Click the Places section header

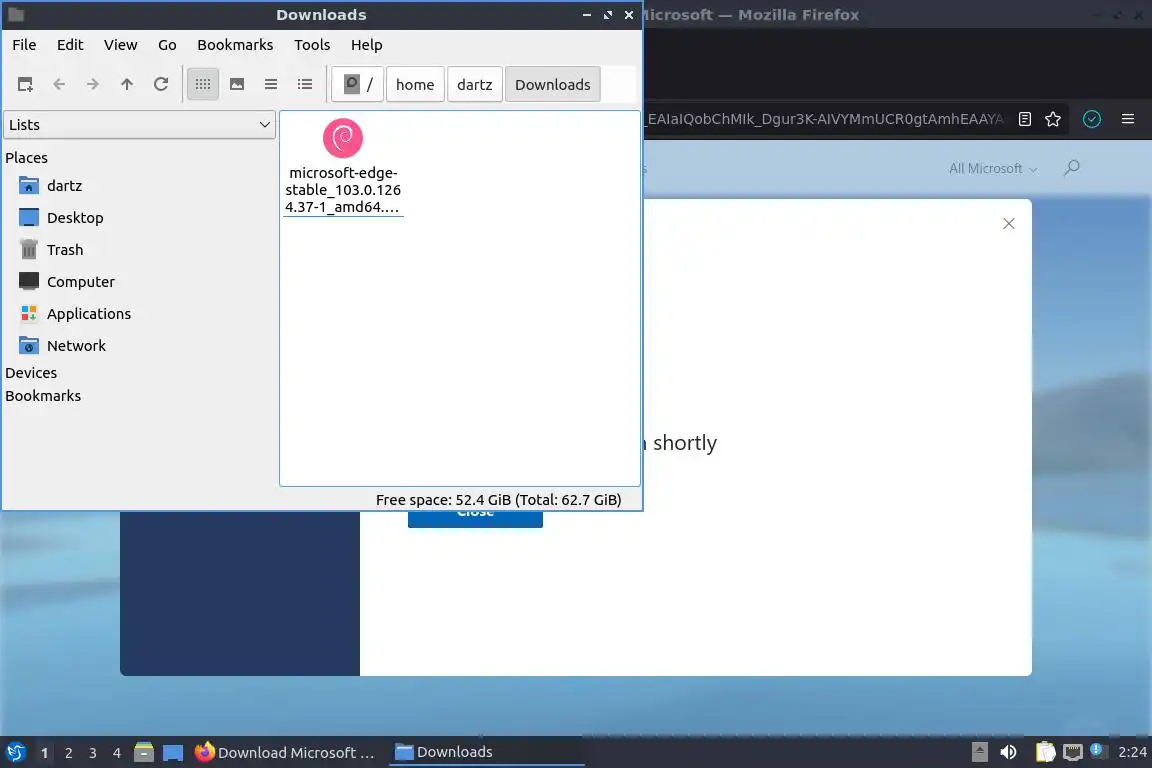tap(26, 158)
